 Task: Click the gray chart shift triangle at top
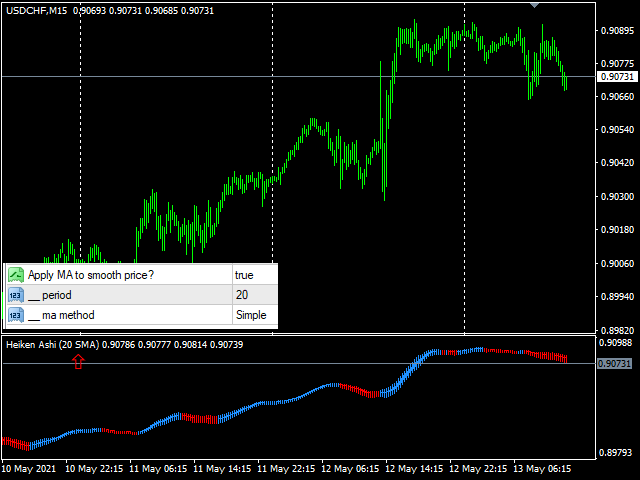tap(536, 5)
